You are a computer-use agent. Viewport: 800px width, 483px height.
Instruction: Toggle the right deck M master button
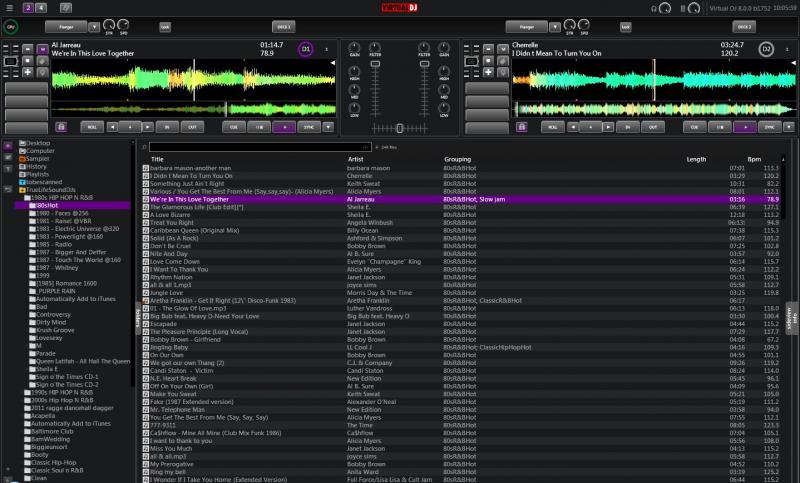[503, 49]
